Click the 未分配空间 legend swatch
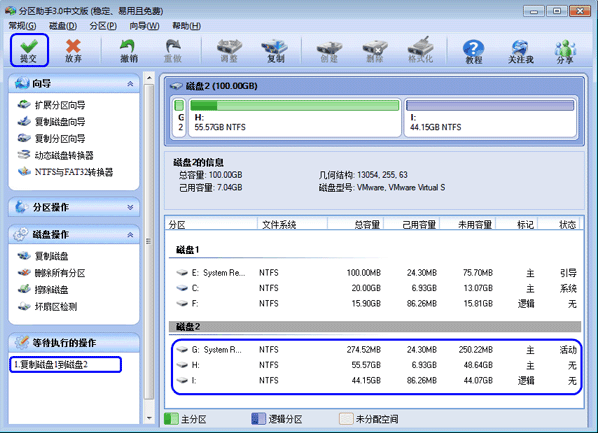This screenshot has width=598, height=435. [x=346, y=419]
